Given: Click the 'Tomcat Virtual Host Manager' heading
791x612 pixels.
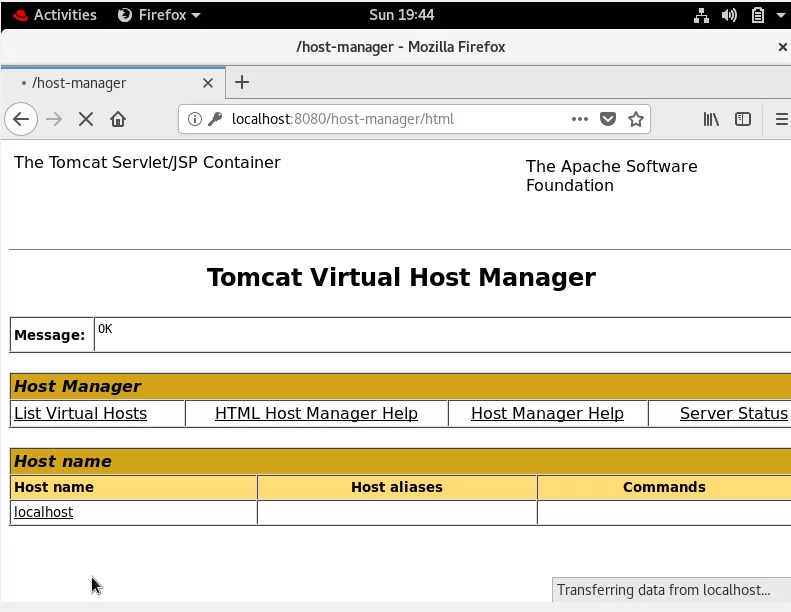Looking at the screenshot, I should click(x=401, y=277).
